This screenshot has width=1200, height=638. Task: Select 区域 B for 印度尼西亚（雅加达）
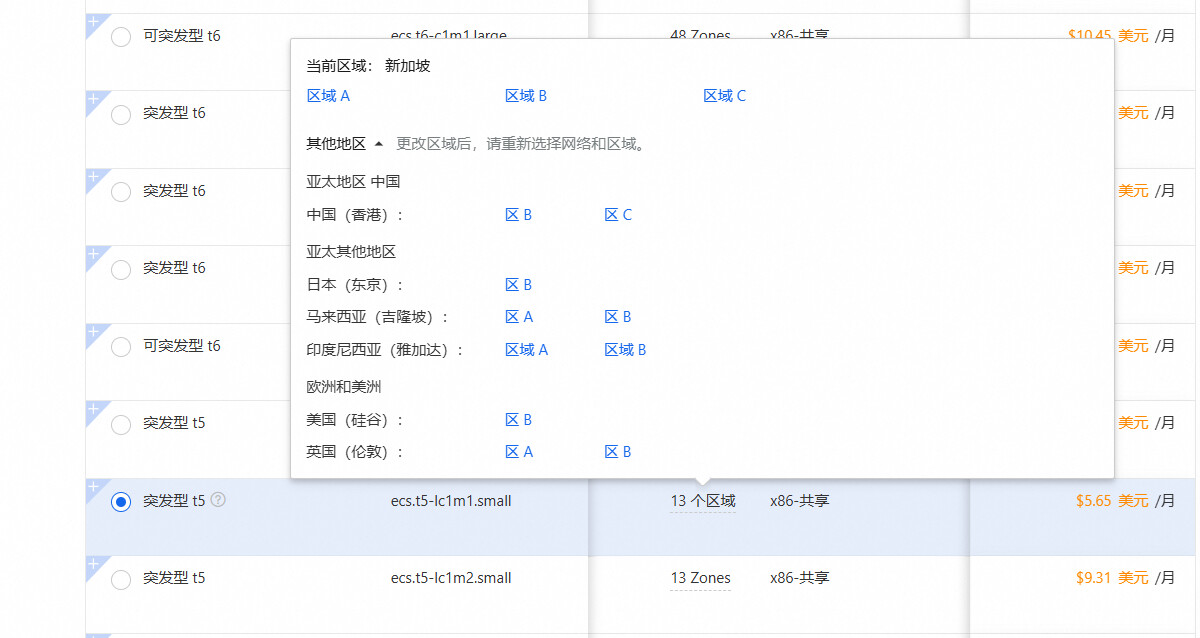pos(625,350)
